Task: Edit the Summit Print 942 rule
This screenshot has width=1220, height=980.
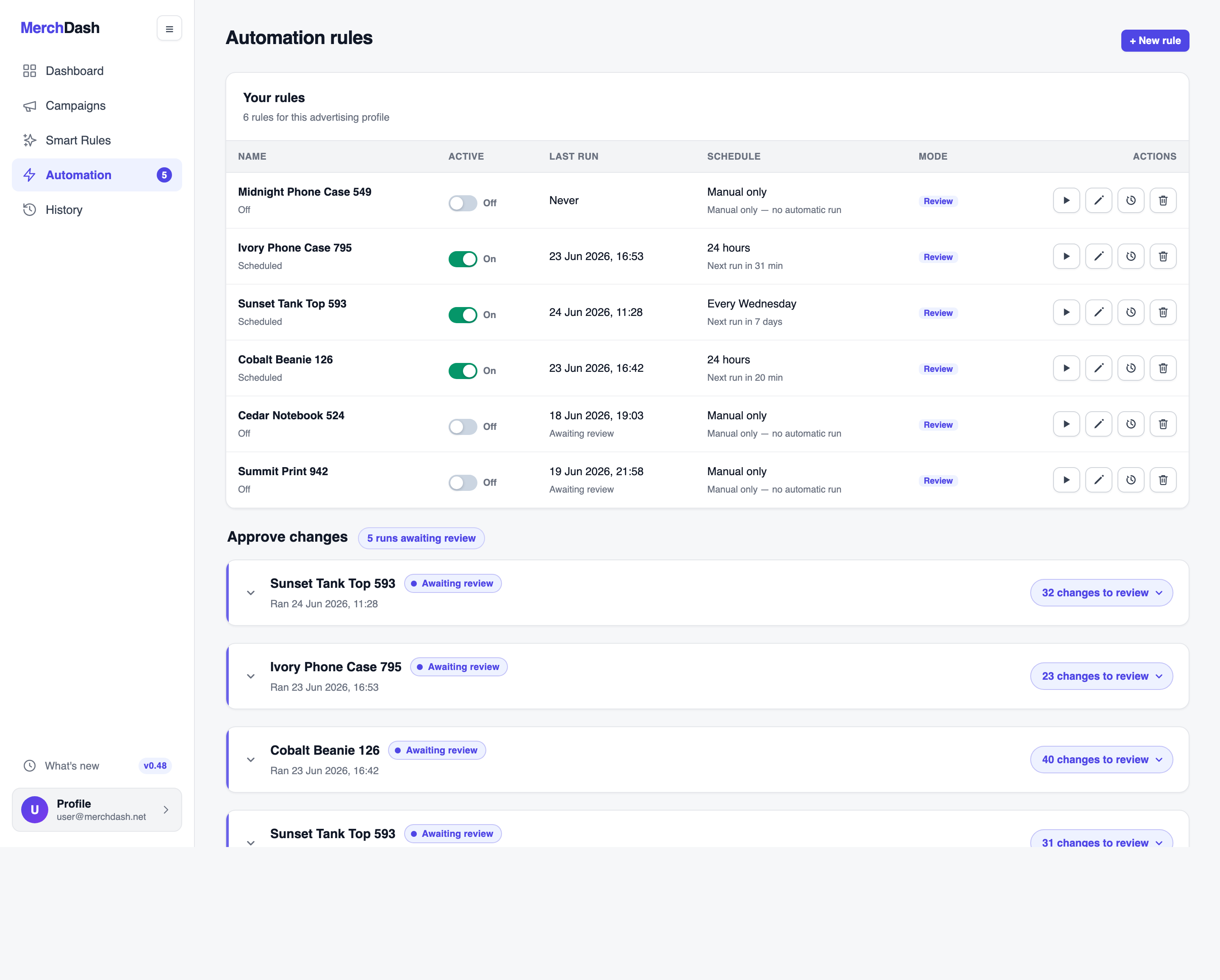Action: [x=1098, y=480]
